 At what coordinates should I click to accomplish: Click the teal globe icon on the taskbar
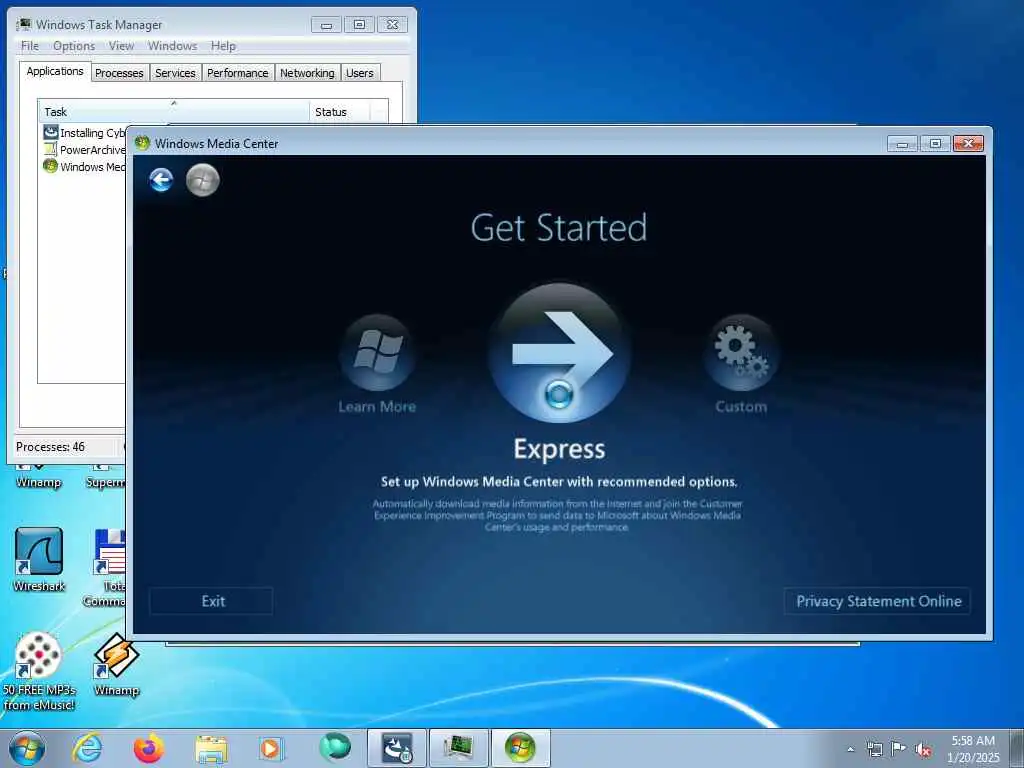point(334,748)
